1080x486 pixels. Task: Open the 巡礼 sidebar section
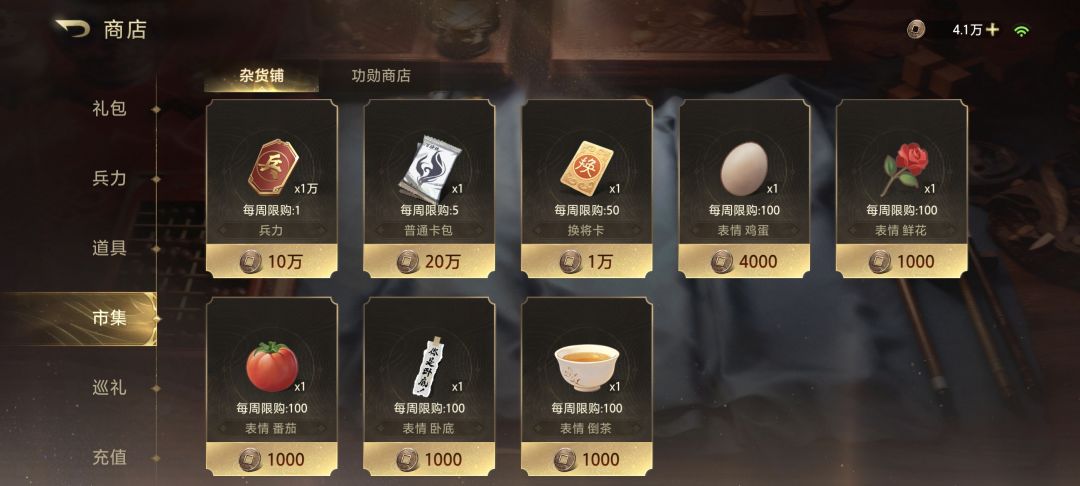[x=110, y=388]
